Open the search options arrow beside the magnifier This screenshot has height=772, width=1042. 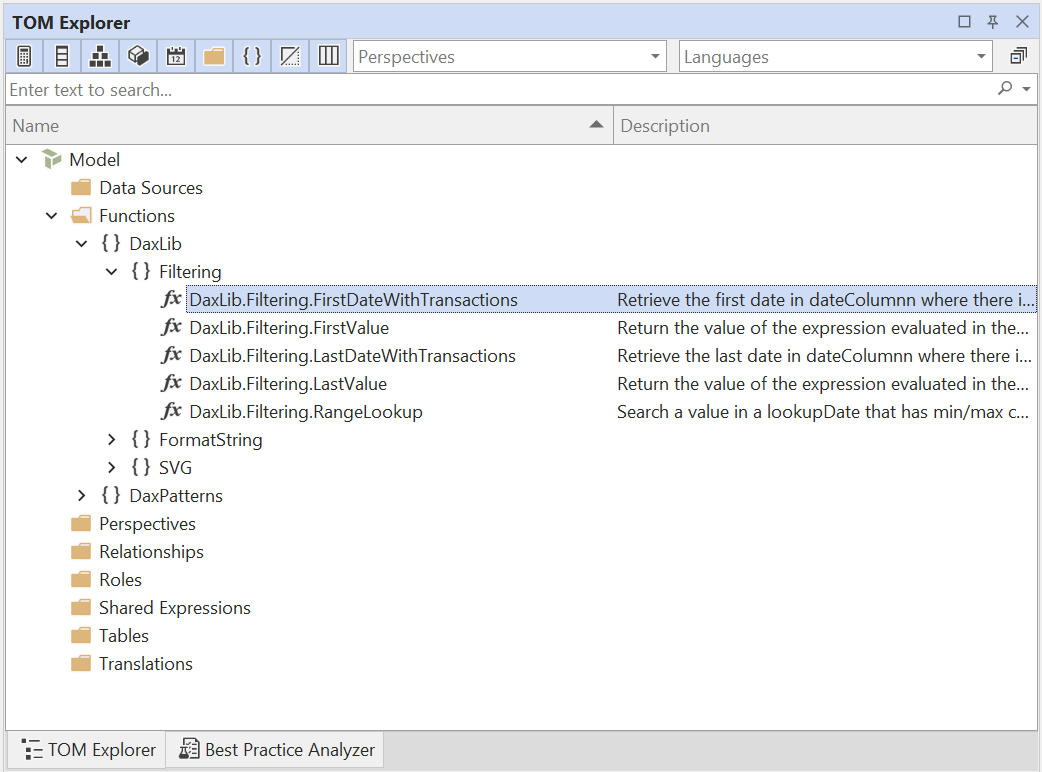[1025, 88]
